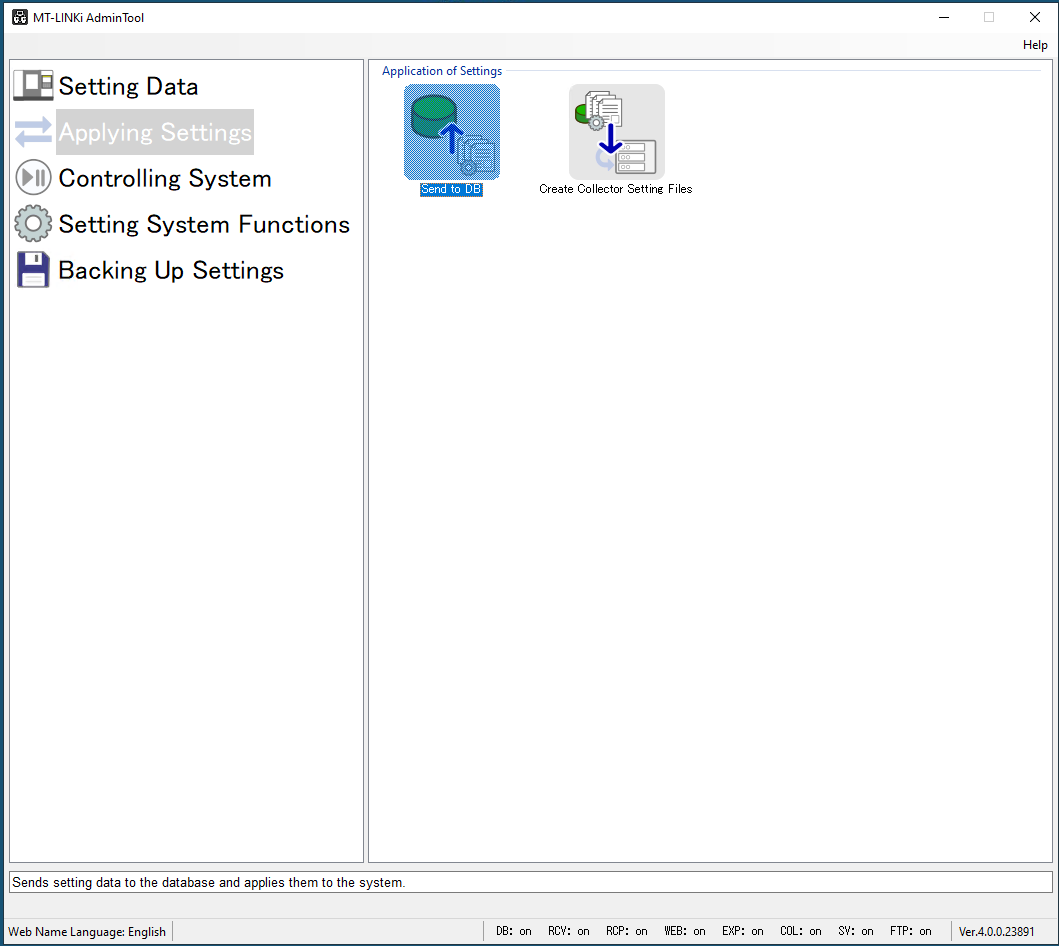
Task: Click the DB: on status indicator
Action: click(514, 931)
